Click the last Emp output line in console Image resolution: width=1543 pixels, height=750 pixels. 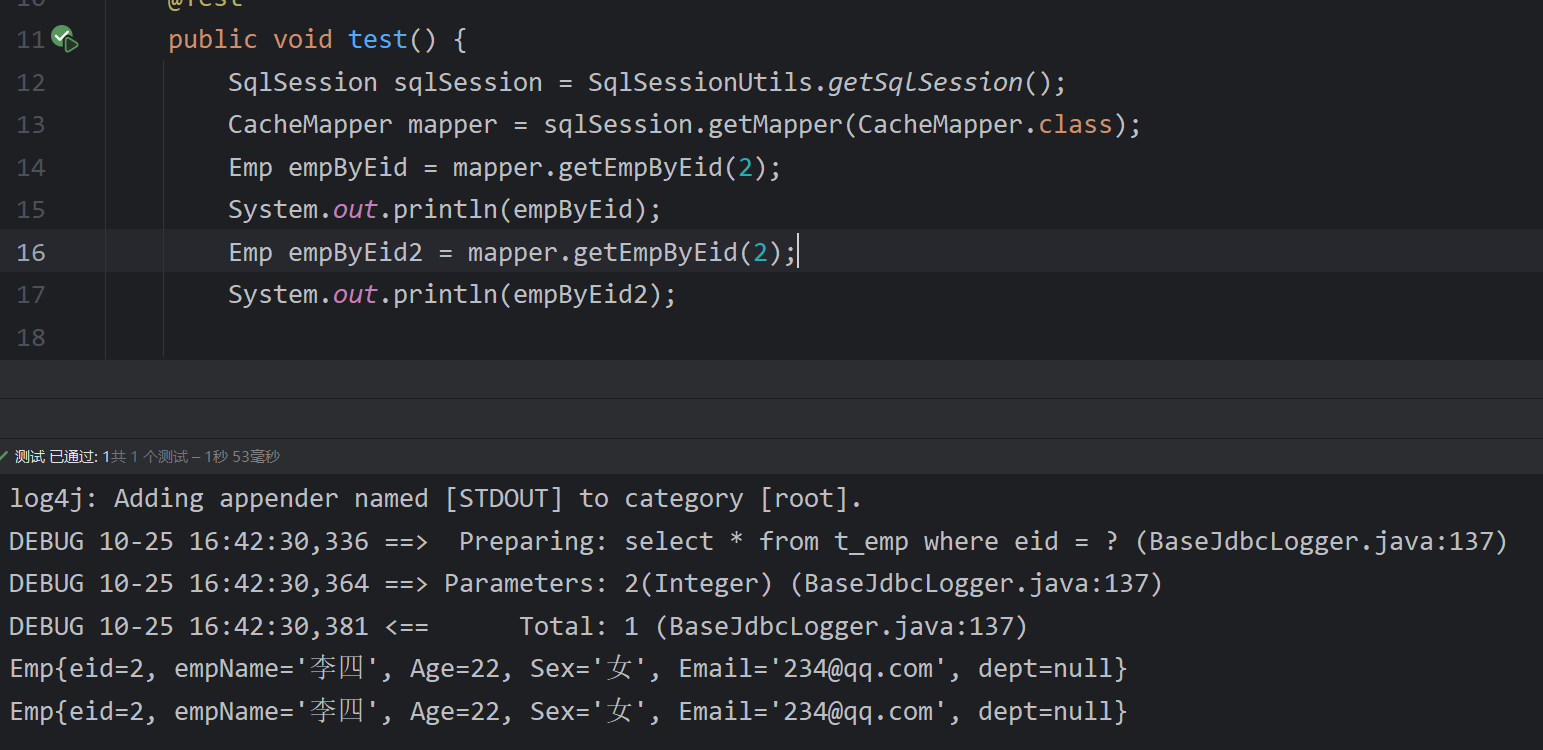coord(567,711)
